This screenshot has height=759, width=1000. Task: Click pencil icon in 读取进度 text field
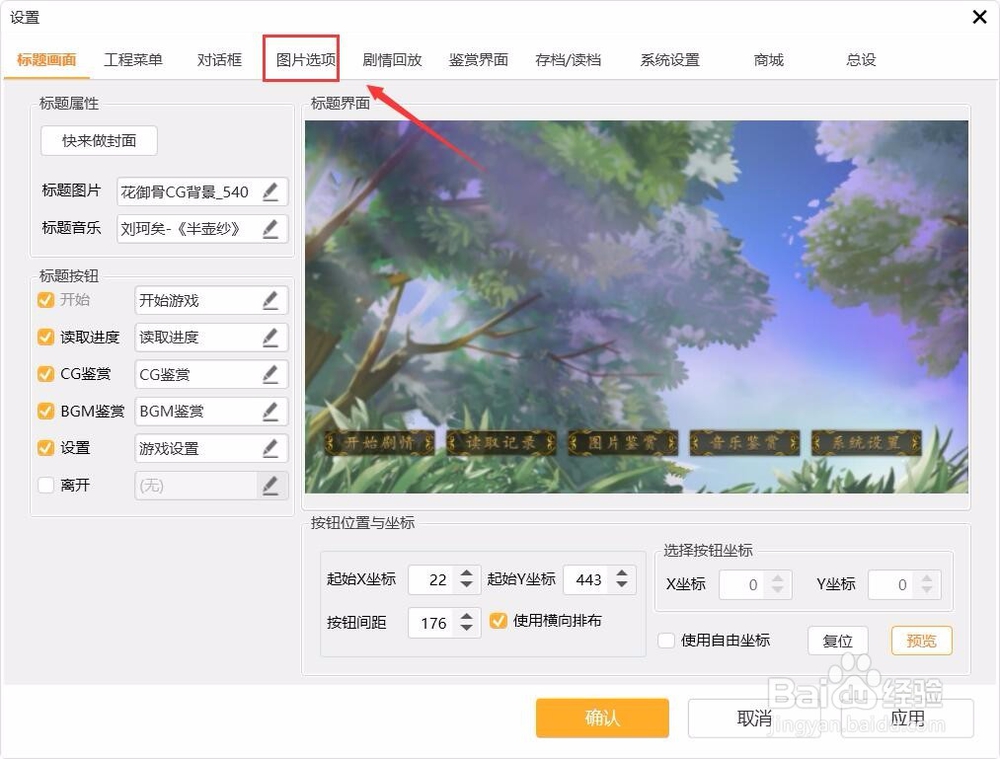pos(270,337)
